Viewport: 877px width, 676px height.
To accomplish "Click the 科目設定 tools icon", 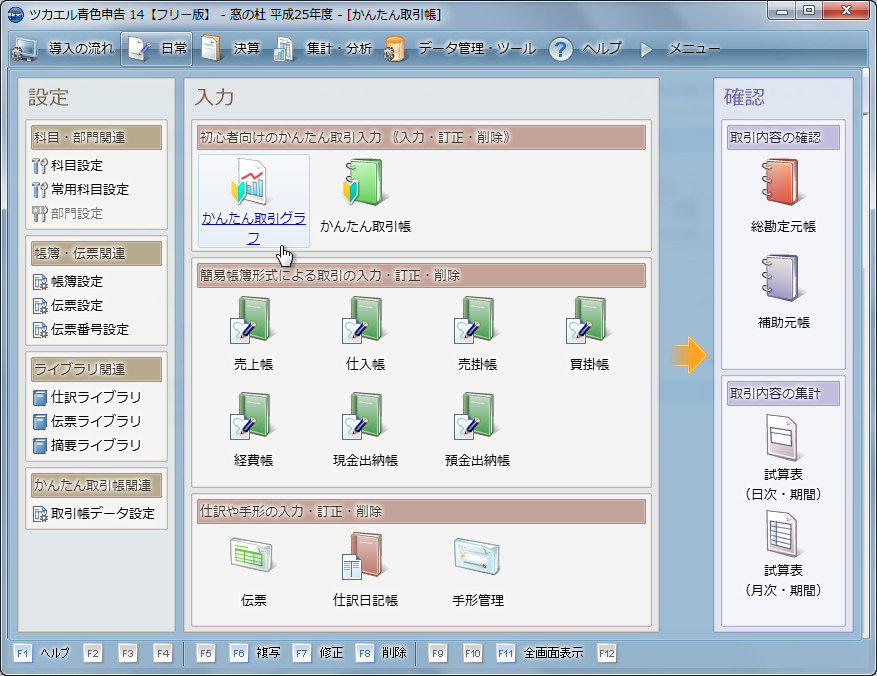I will pyautogui.click(x=40, y=166).
